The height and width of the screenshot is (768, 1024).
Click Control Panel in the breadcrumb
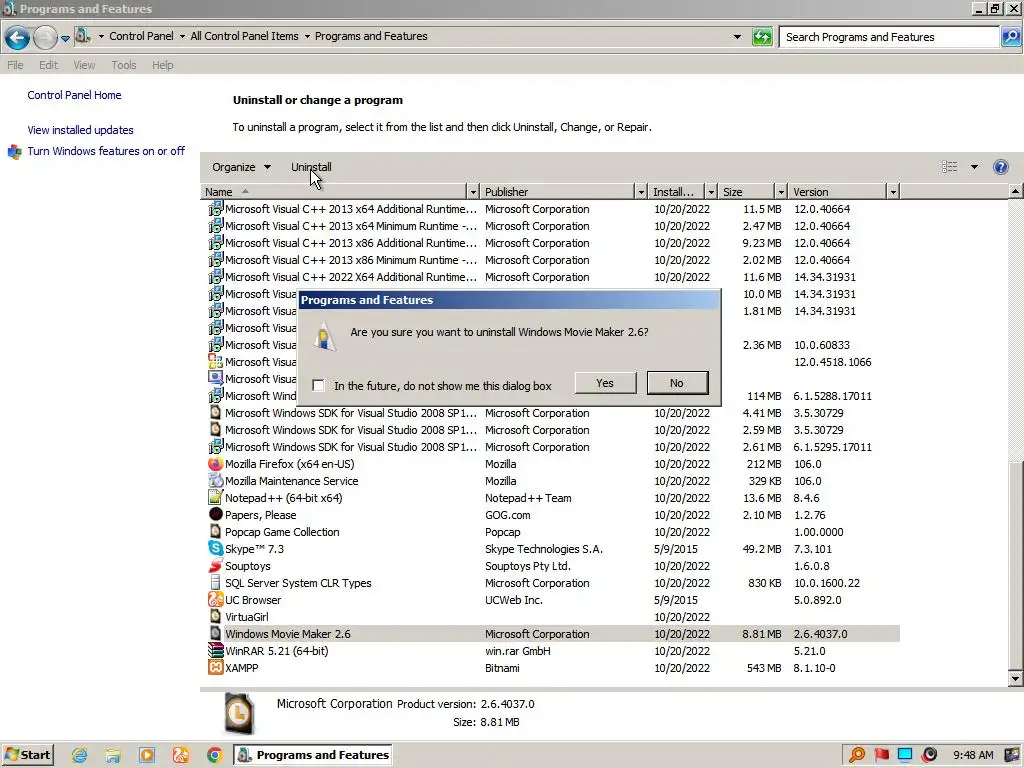[x=141, y=36]
